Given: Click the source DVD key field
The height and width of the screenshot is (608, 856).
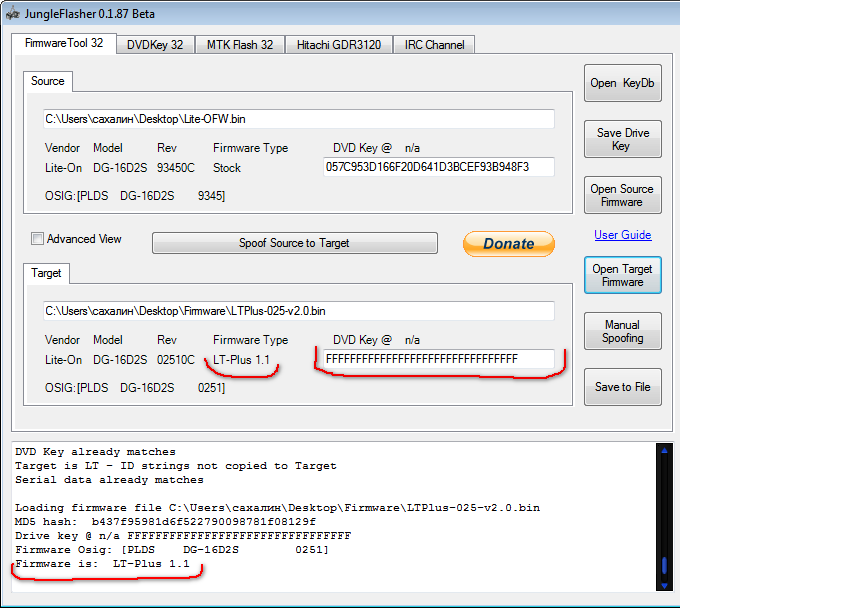Looking at the screenshot, I should click(x=438, y=167).
